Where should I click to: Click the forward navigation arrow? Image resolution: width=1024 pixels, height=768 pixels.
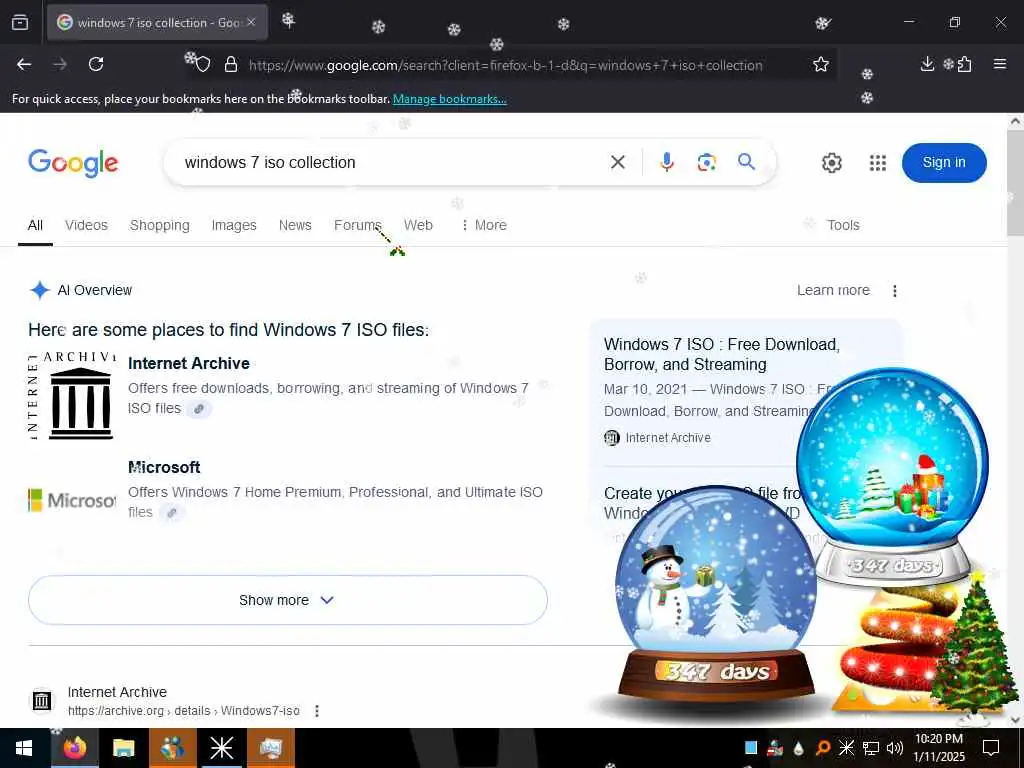click(x=60, y=64)
